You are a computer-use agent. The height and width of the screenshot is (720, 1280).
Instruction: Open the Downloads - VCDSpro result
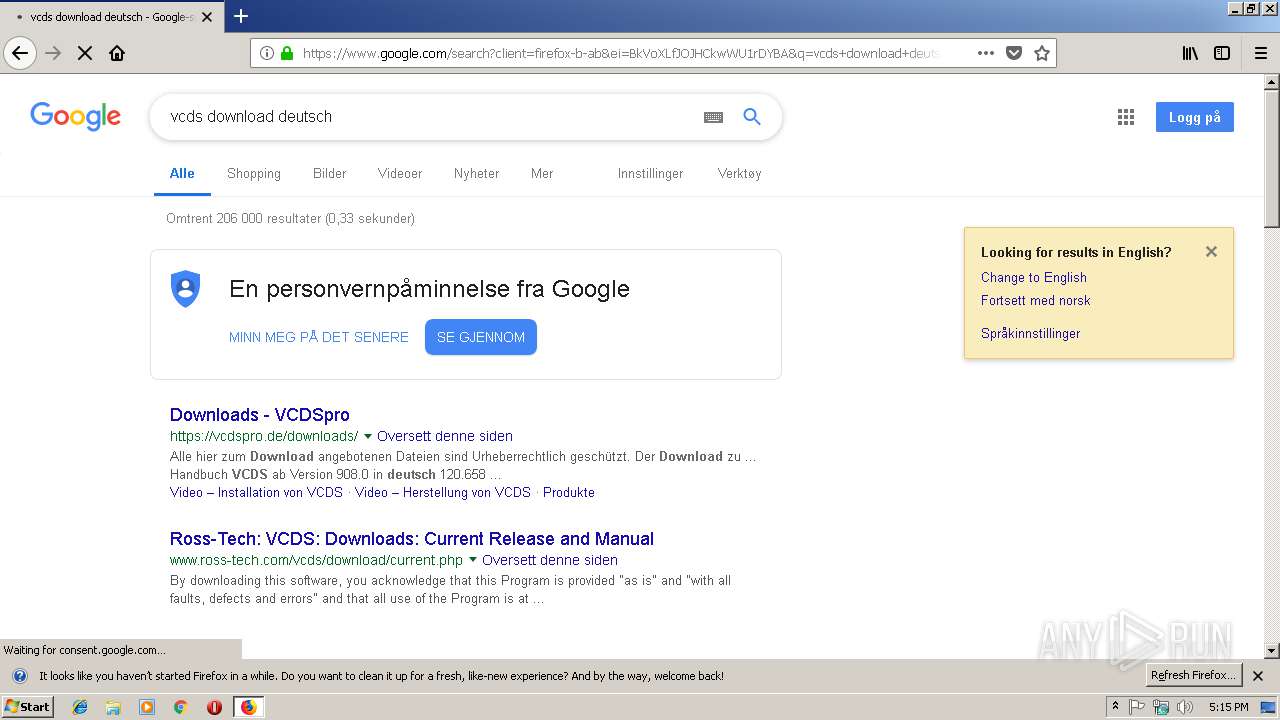(260, 415)
